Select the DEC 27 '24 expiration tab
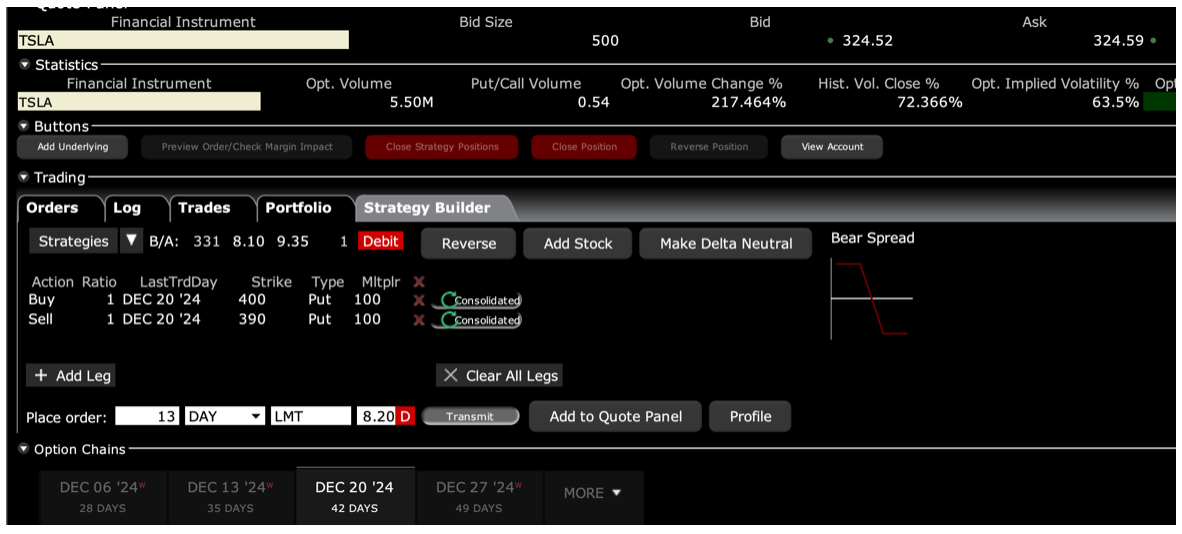1182x534 pixels. [x=479, y=497]
